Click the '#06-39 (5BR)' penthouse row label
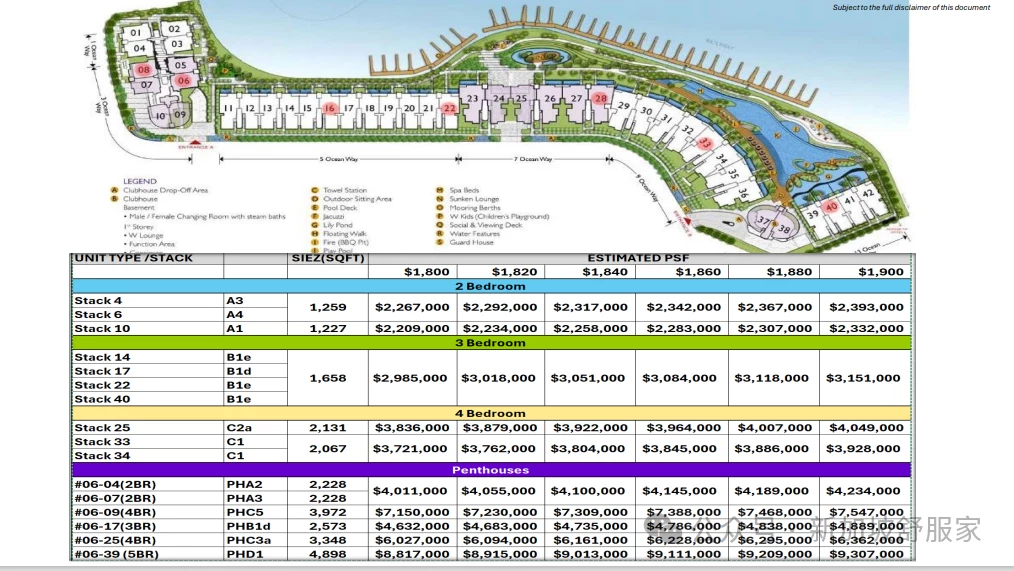Screen dimensions: 1014x571 tap(116, 554)
